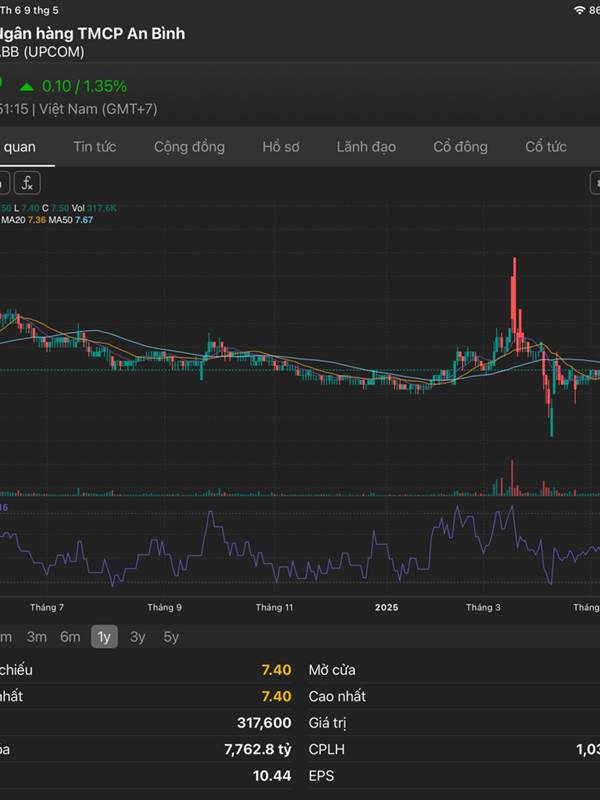Tap the 2025 axis label

click(386, 607)
